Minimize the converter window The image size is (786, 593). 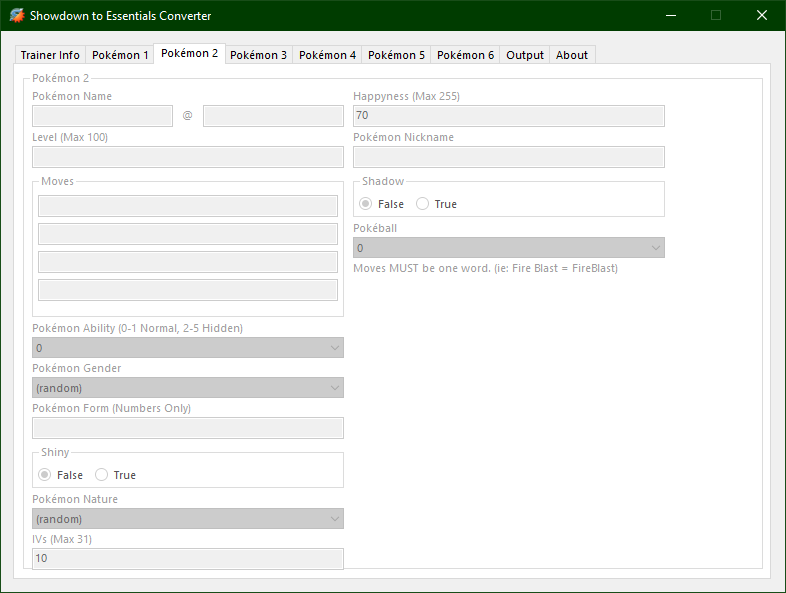[x=670, y=15]
